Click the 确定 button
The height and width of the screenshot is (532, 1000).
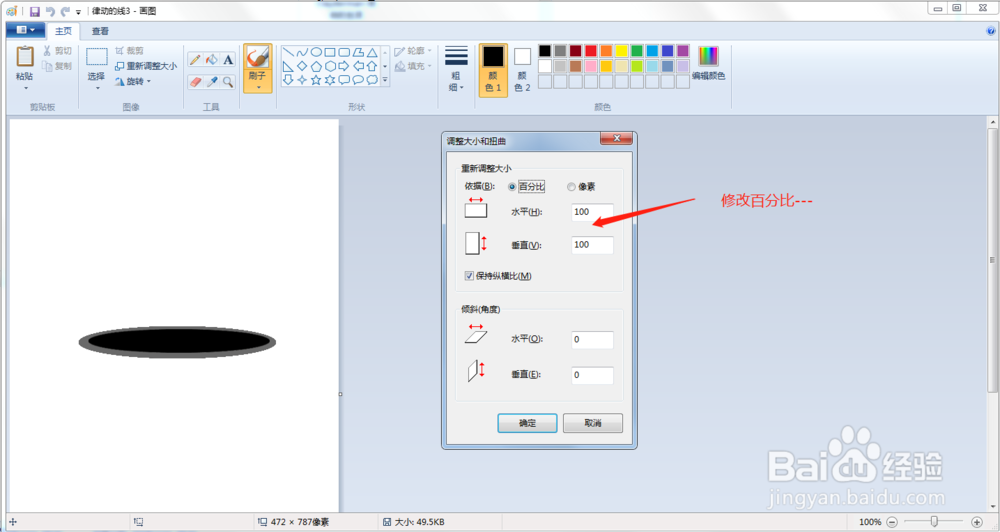click(x=527, y=423)
